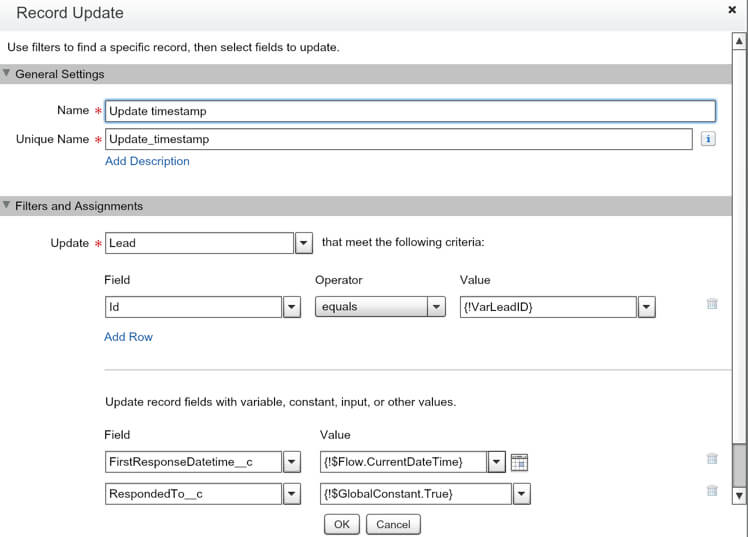Image resolution: width=748 pixels, height=537 pixels.
Task: Open the calendar date picker icon
Action: click(x=518, y=462)
